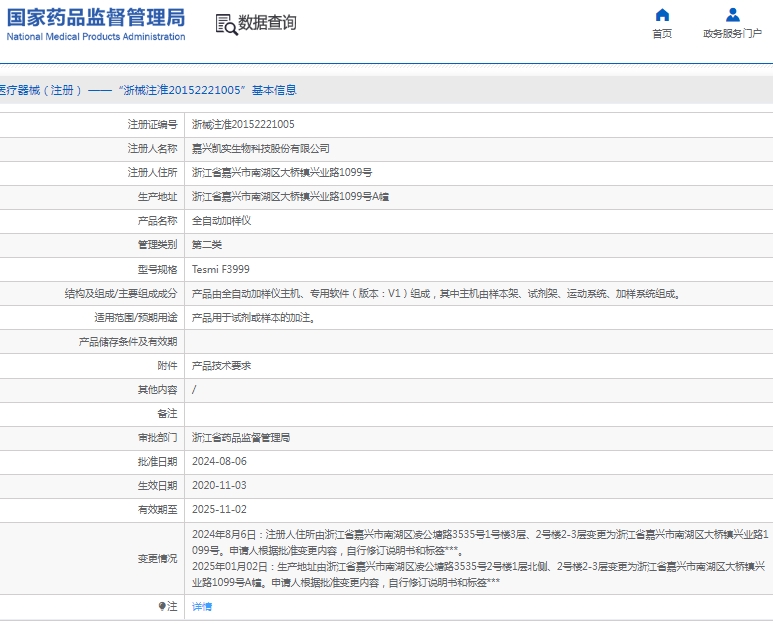The height and width of the screenshot is (626, 773).
Task: Click the small bulb icon beside 注
Action: coord(162,606)
